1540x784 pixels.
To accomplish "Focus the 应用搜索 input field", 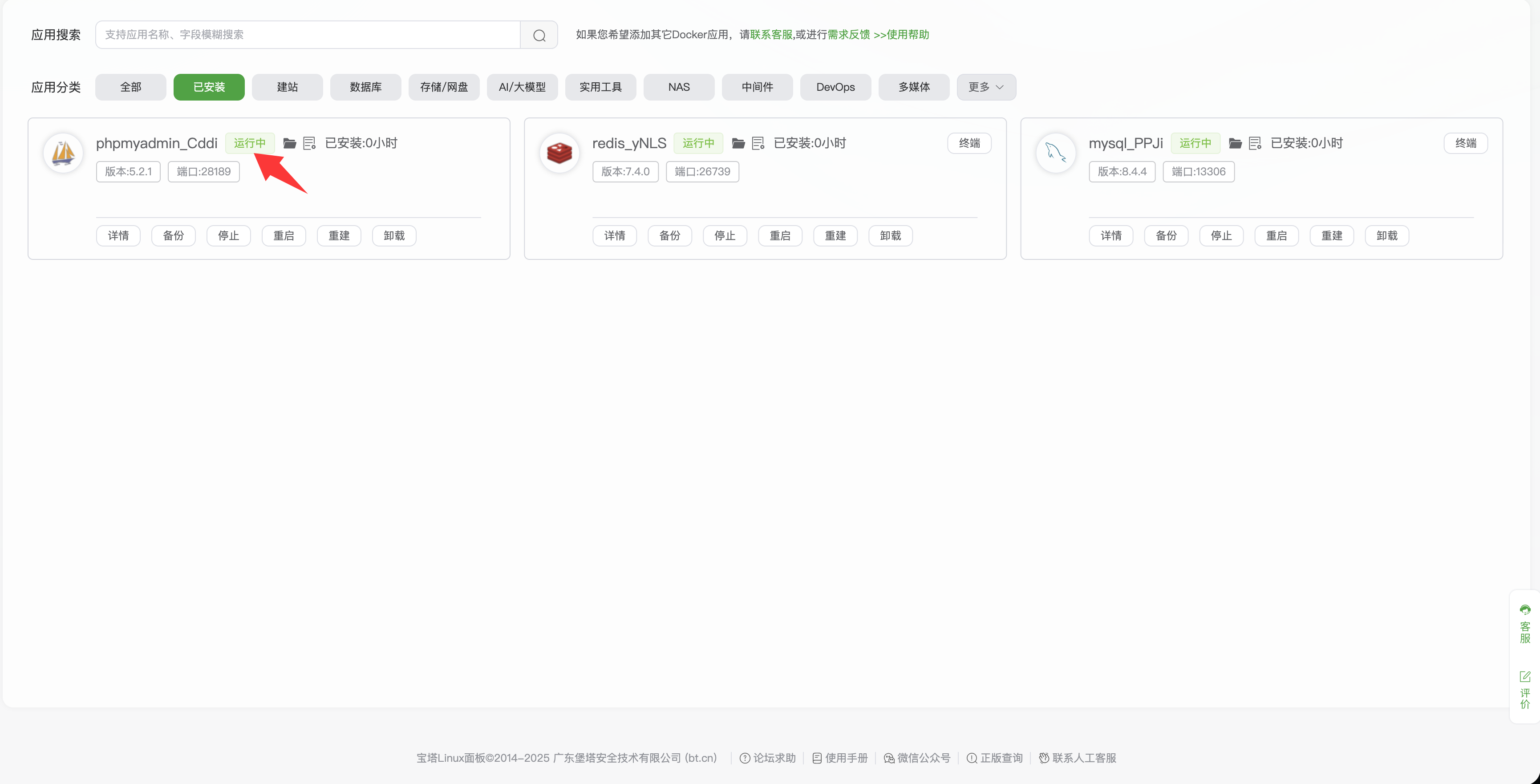I will [x=307, y=35].
